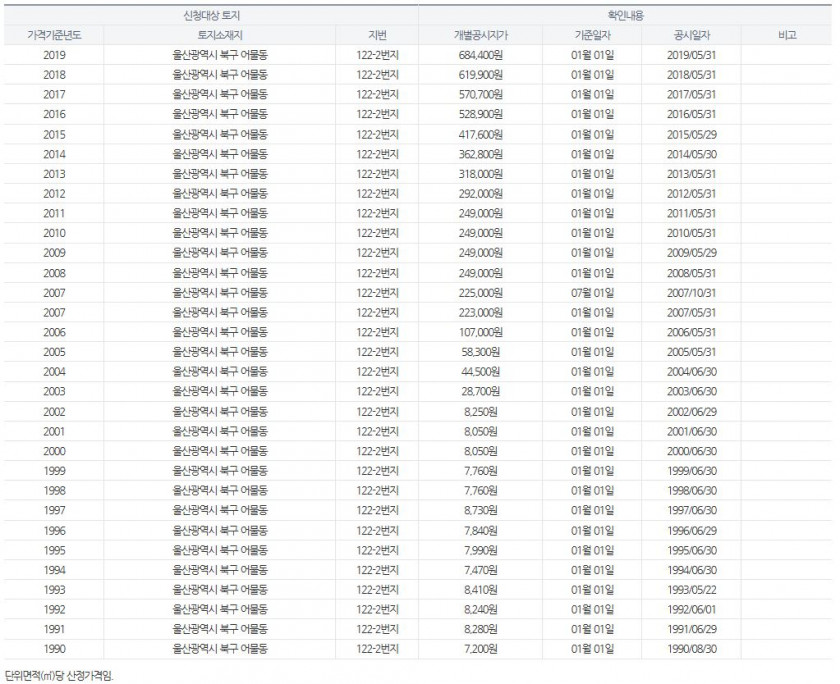Click the 확인내용 group header
Image resolution: width=840 pixels, height=684 pixels.
[x=626, y=16]
